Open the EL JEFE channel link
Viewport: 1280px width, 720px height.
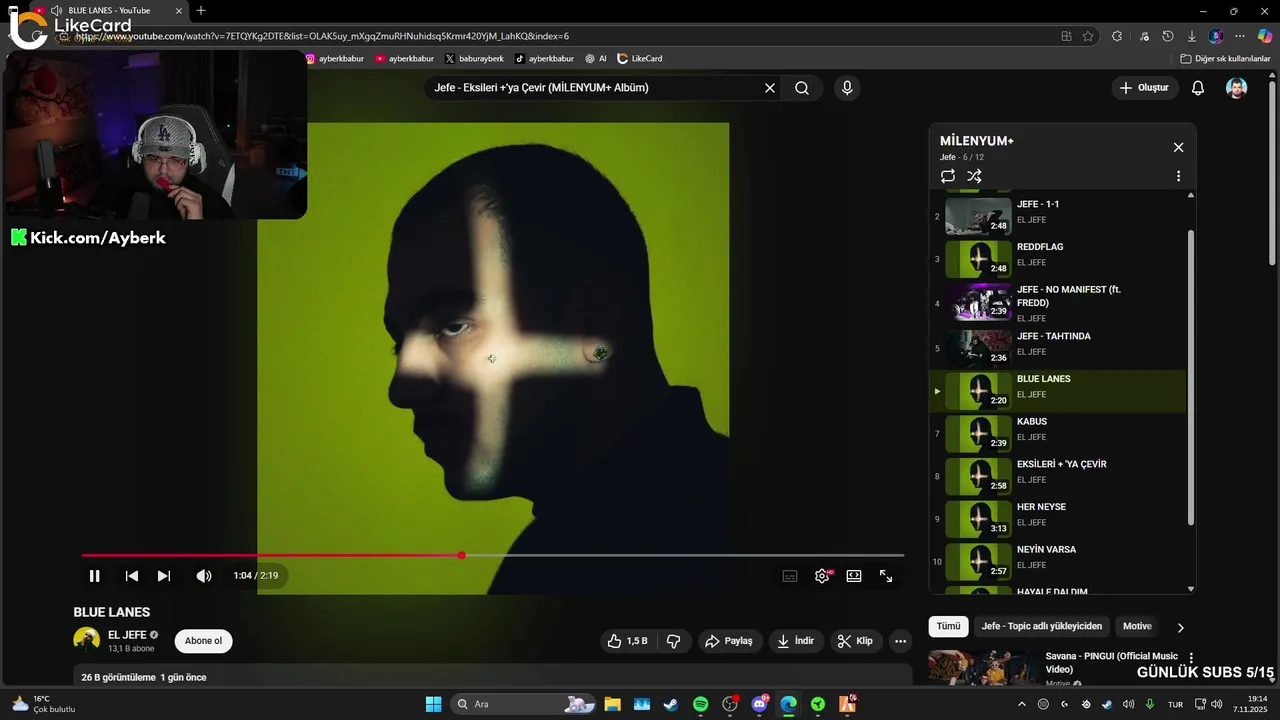coord(127,635)
